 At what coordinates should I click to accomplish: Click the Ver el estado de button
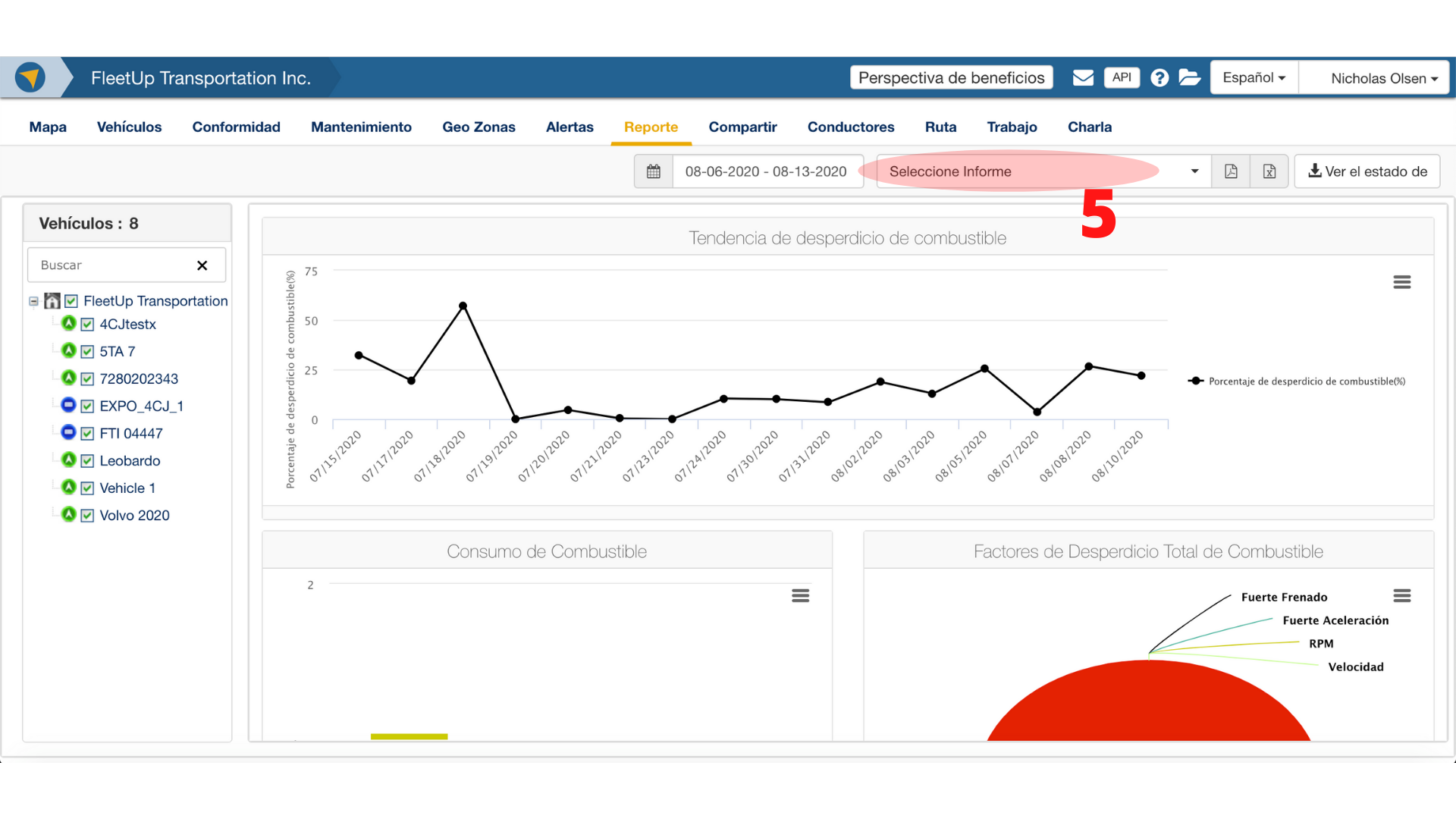click(x=1367, y=171)
